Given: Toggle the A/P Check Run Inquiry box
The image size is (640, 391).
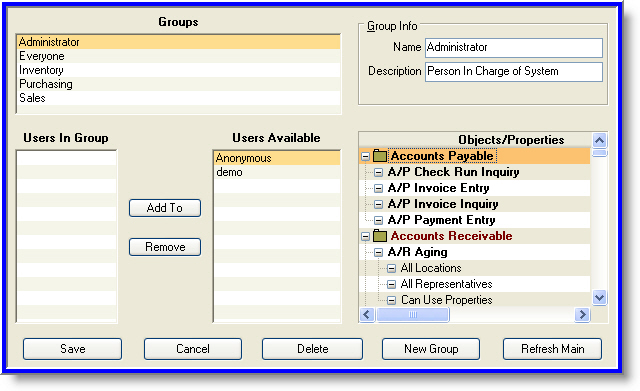Looking at the screenshot, I should coord(378,172).
